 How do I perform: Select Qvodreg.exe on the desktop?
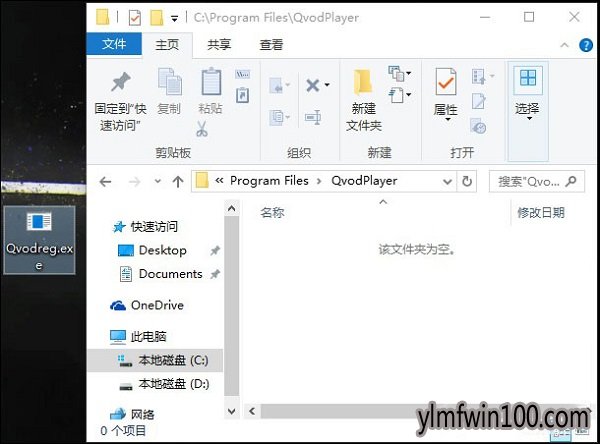click(39, 240)
